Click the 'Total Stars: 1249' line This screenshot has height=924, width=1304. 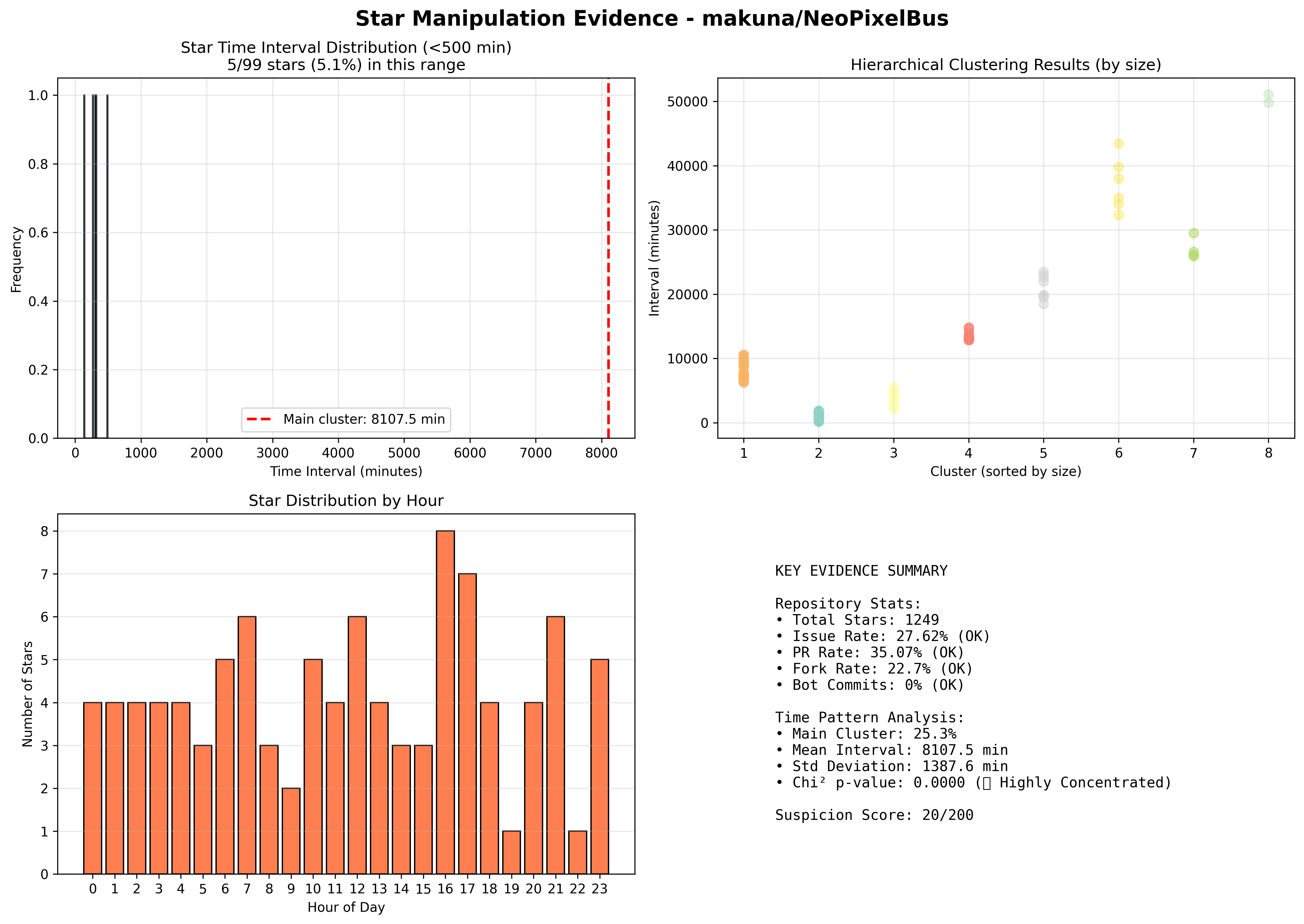pos(857,620)
